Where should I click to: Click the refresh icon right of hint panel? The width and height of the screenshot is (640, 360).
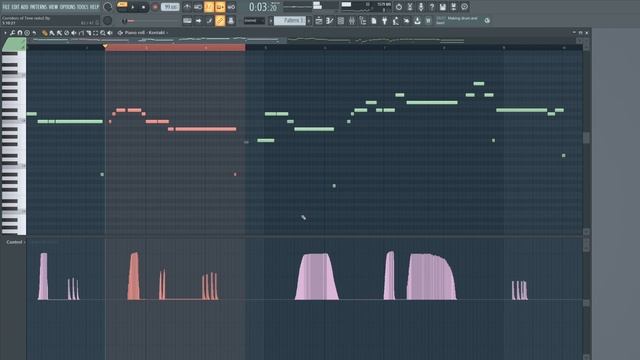[487, 20]
